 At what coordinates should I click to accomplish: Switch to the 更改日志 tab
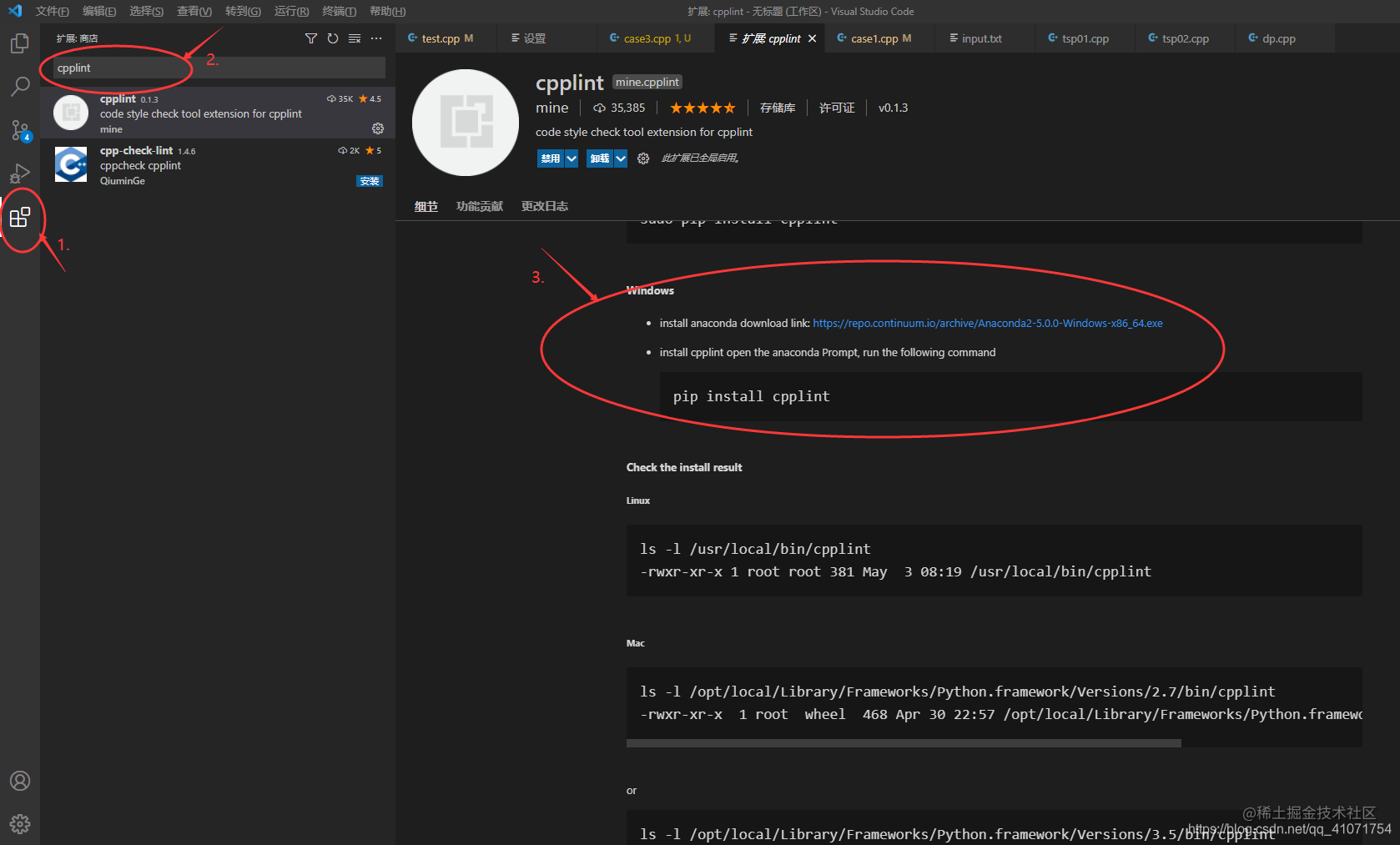(x=544, y=205)
